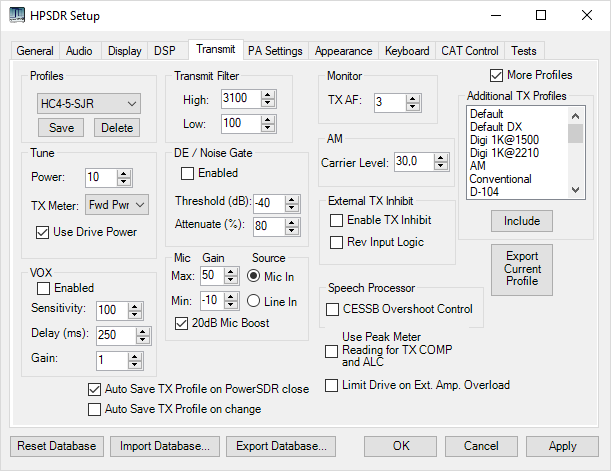Viewport: 611px width, 471px height.
Task: Select Mic In source radio button
Action: tap(253, 276)
